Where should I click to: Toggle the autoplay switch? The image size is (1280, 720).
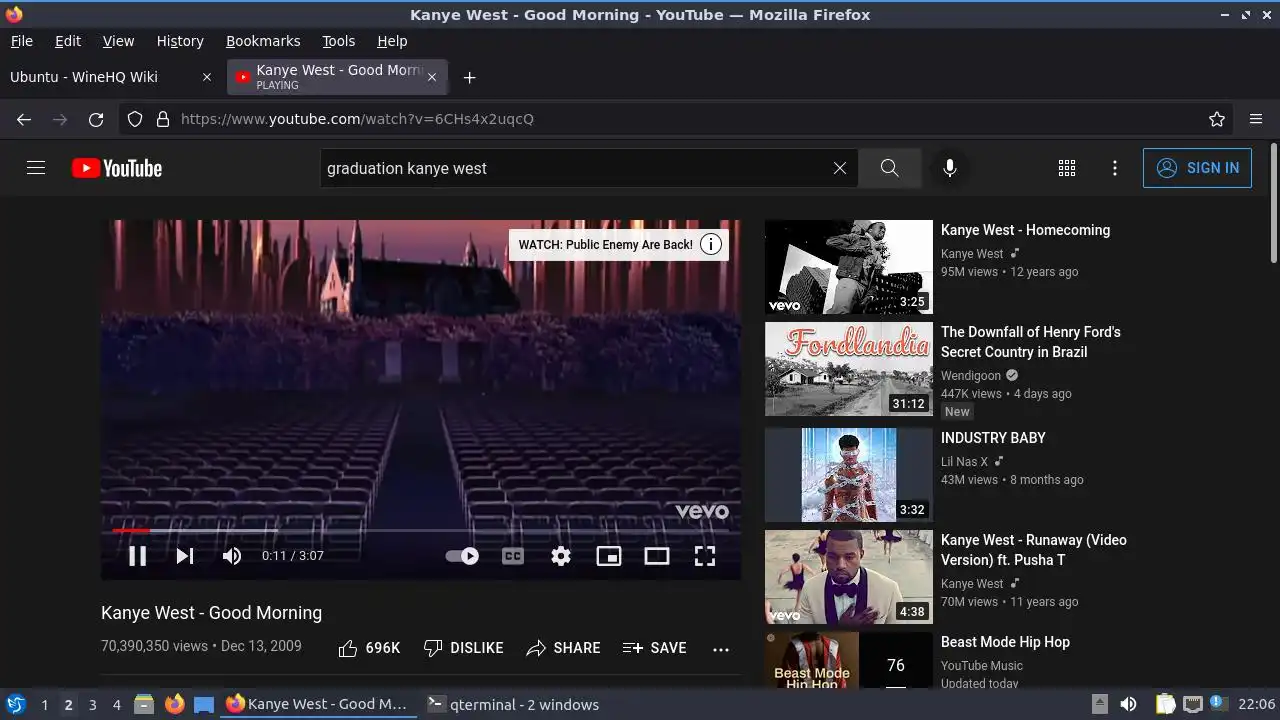point(462,556)
